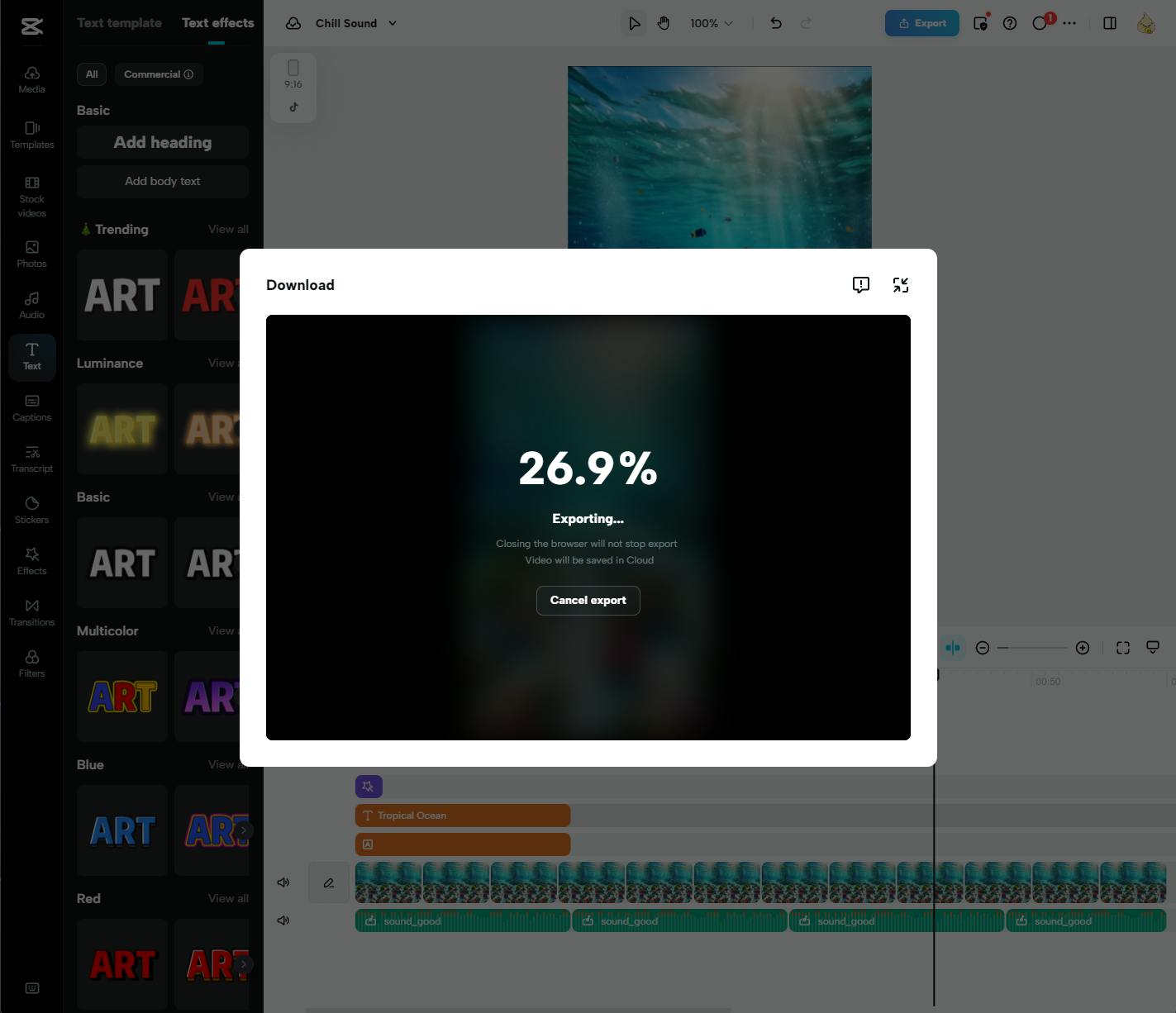Select the hand pan tool
1176x1013 pixels.
click(663, 23)
